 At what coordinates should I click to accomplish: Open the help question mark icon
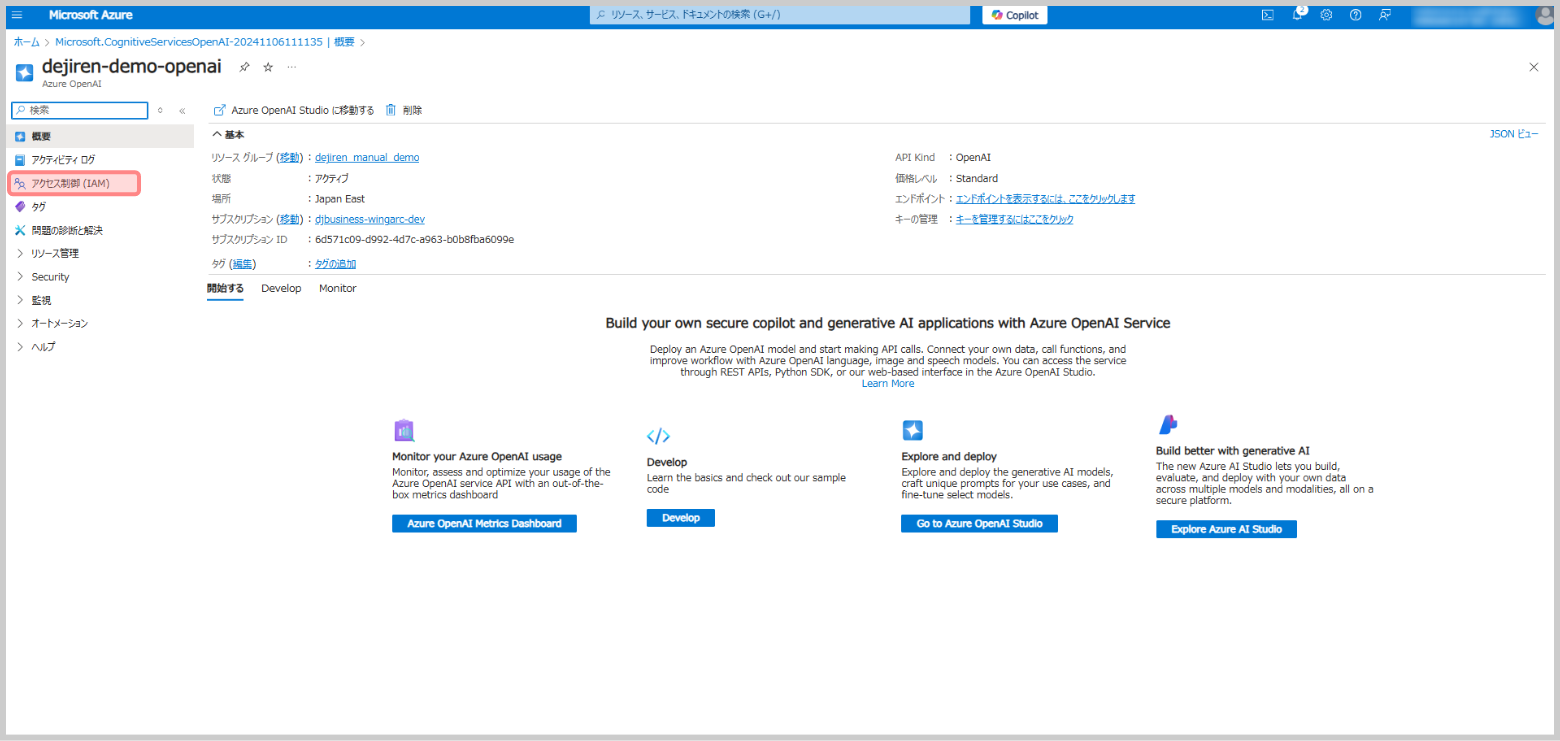(1355, 15)
